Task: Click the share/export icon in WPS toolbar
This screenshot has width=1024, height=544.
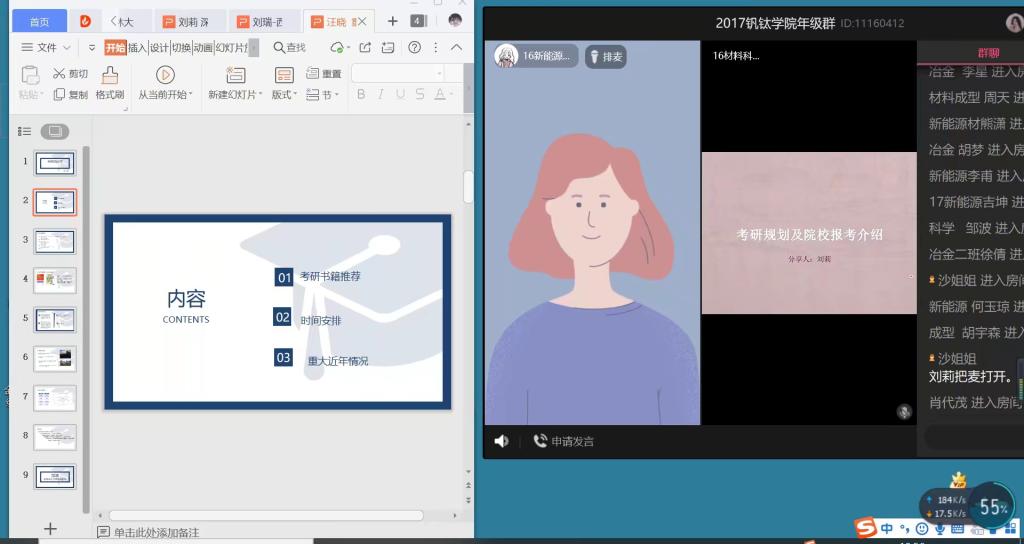Action: click(364, 47)
